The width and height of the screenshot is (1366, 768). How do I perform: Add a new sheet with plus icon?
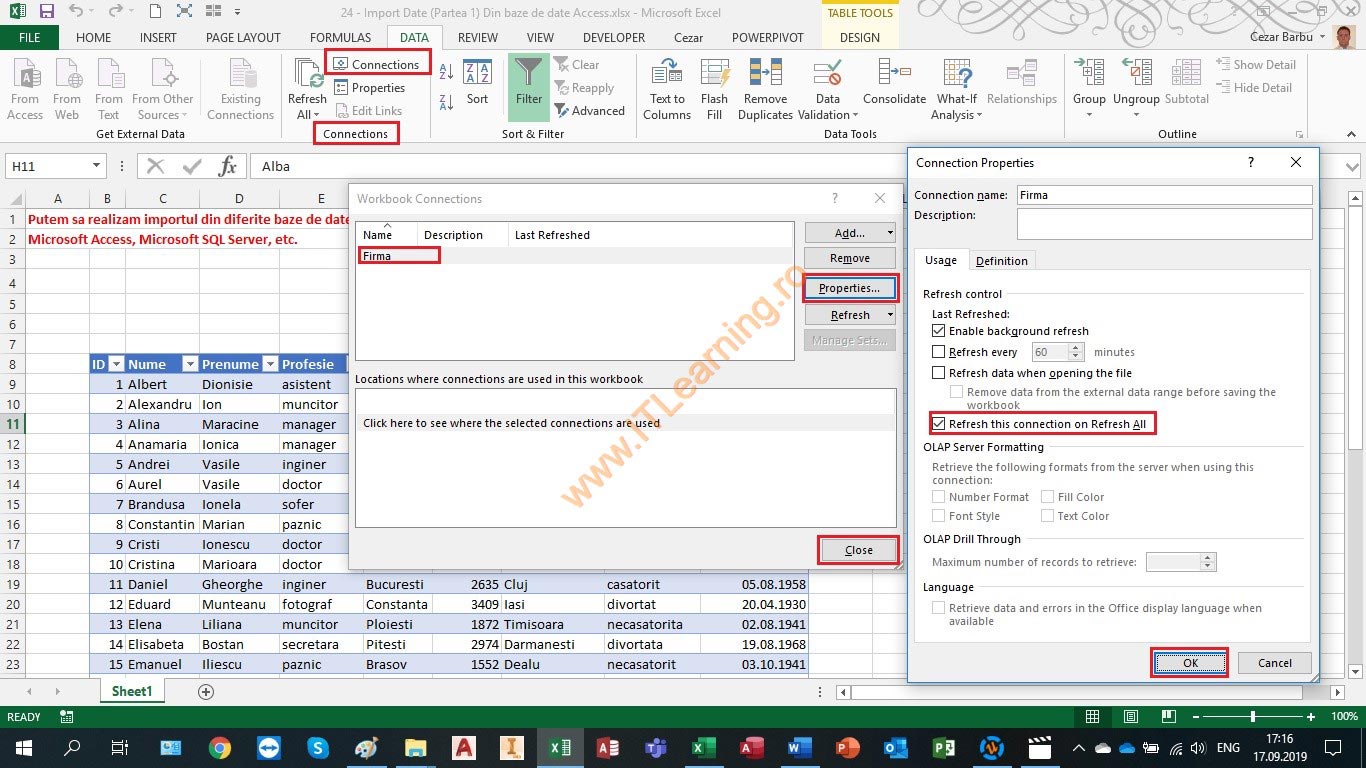(x=206, y=692)
